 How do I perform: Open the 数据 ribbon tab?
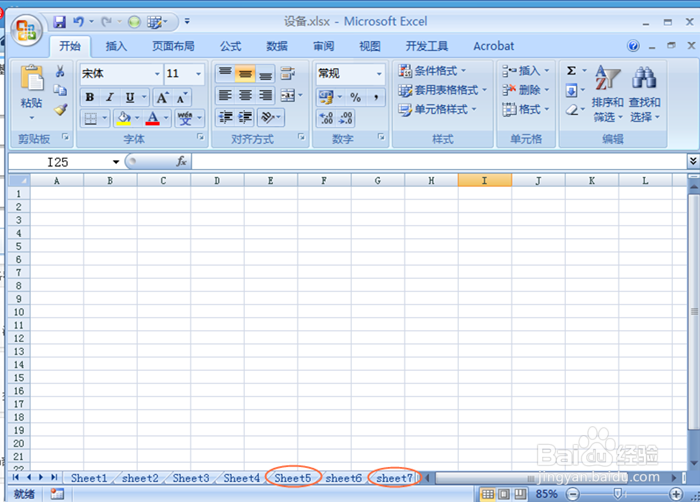277,46
